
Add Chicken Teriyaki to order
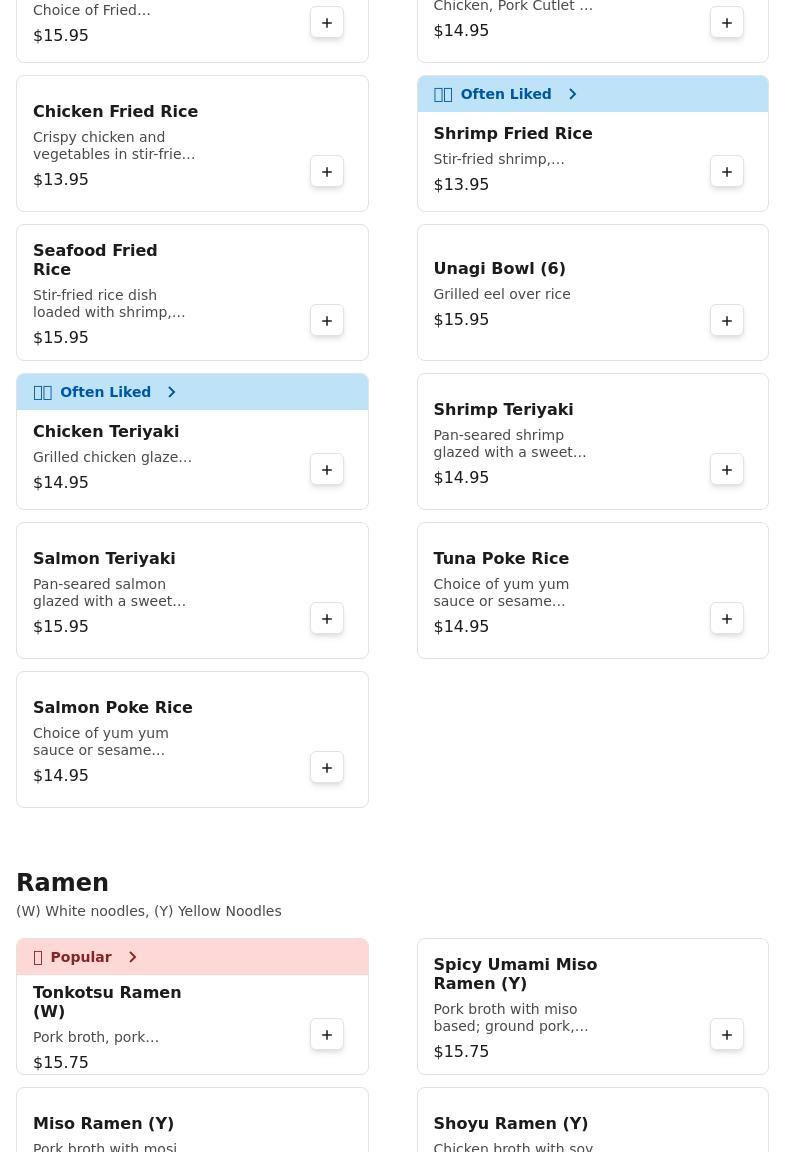coord(327,470)
